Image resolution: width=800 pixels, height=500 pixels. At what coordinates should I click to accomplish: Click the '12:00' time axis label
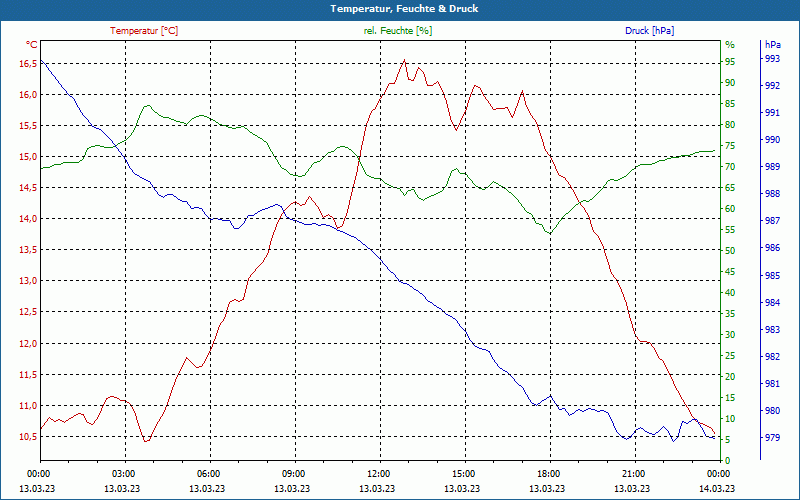tap(378, 474)
